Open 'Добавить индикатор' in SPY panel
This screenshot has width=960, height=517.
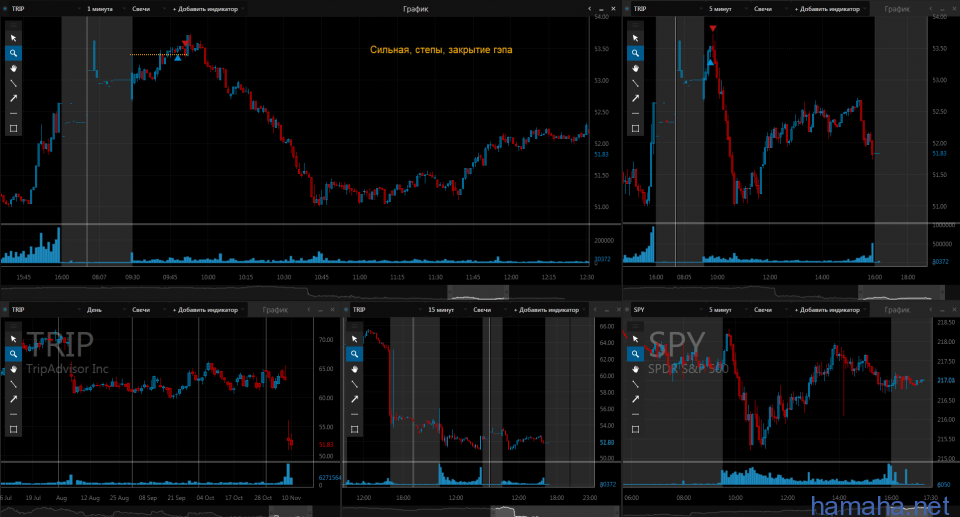coord(830,310)
